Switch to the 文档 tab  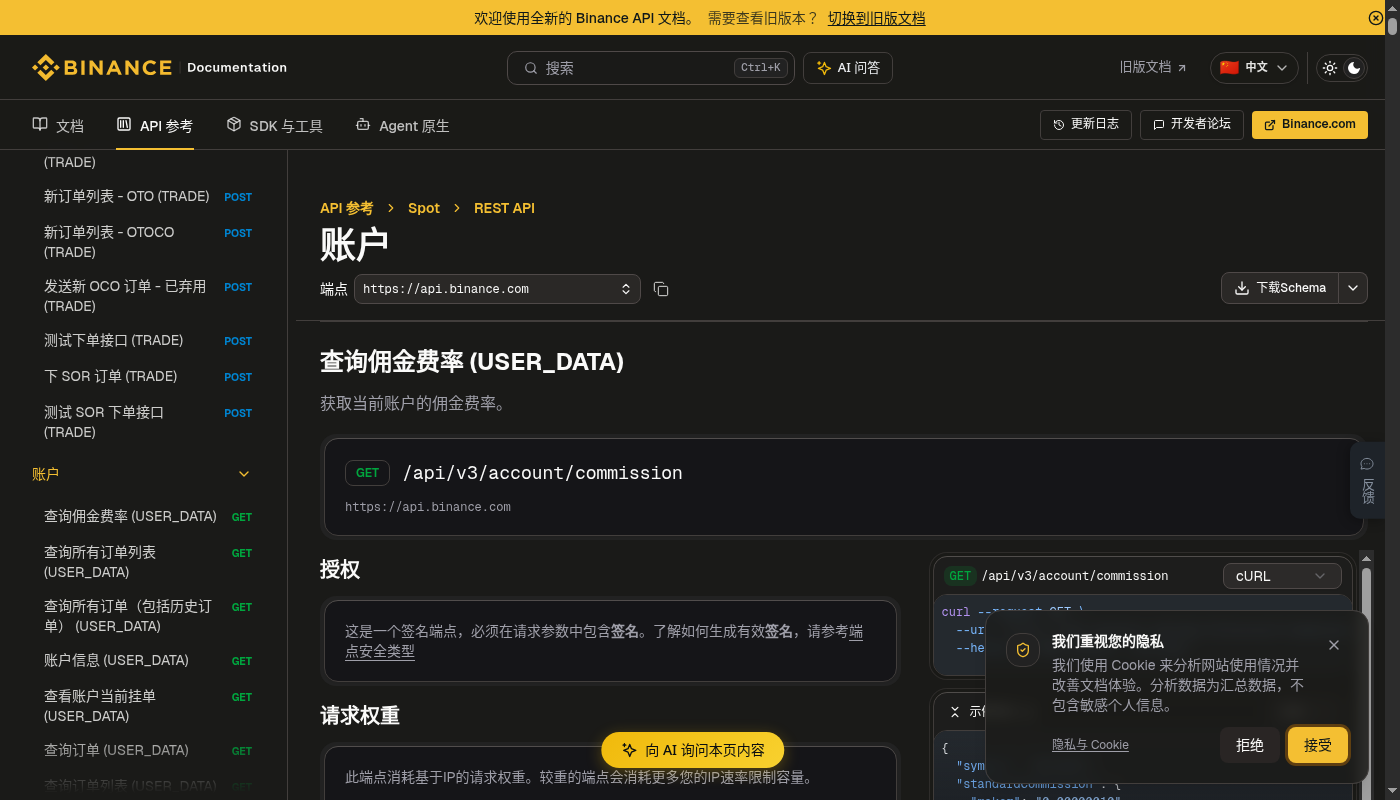coord(58,126)
